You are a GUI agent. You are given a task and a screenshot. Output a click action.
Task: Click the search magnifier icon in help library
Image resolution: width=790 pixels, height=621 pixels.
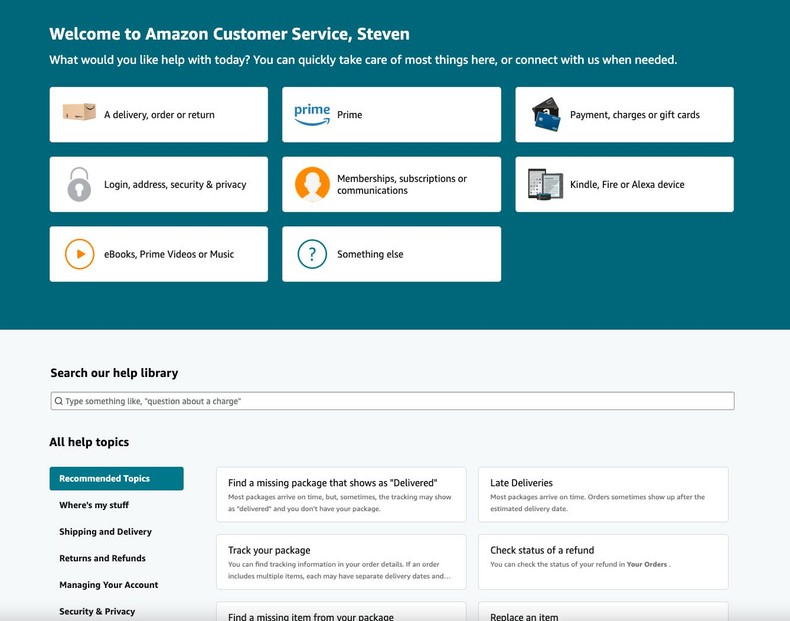pos(59,401)
